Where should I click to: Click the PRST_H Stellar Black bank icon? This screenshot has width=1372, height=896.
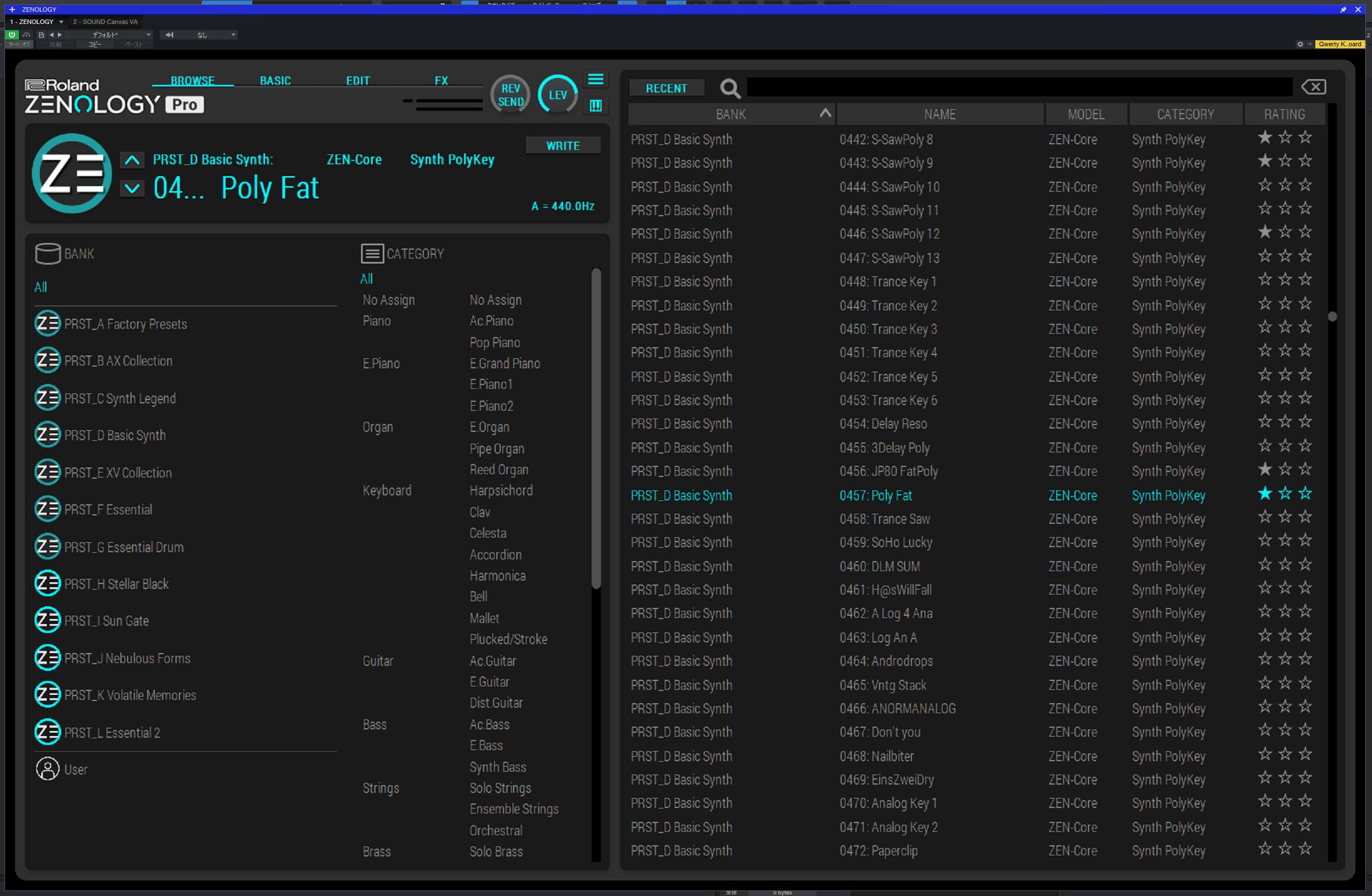coord(47,583)
